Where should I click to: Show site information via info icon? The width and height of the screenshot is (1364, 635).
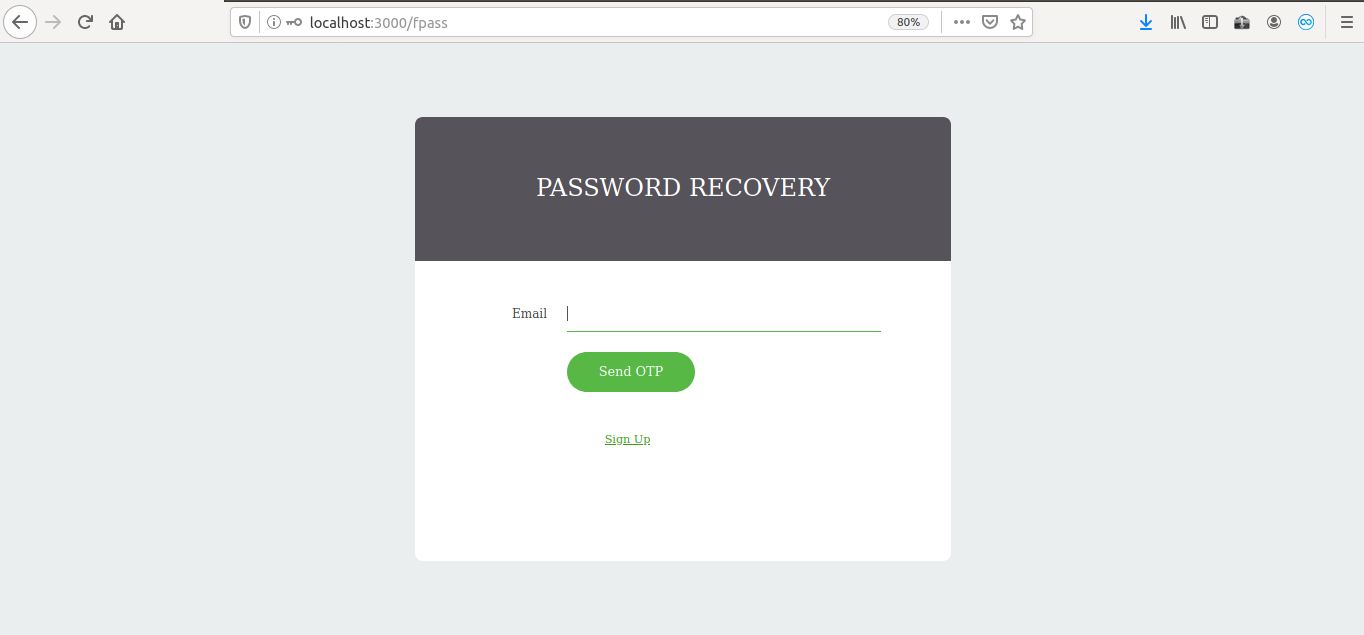click(273, 22)
